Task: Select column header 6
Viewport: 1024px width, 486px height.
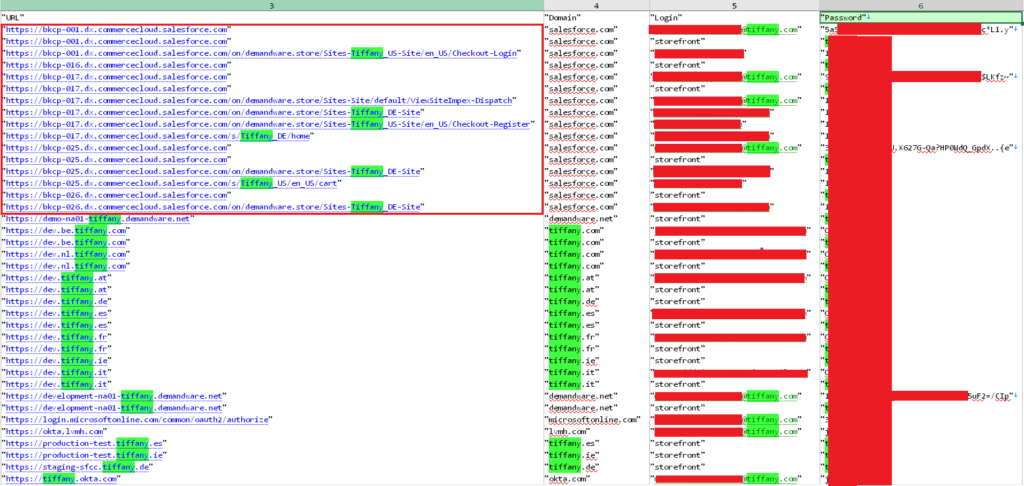Action: click(921, 5)
